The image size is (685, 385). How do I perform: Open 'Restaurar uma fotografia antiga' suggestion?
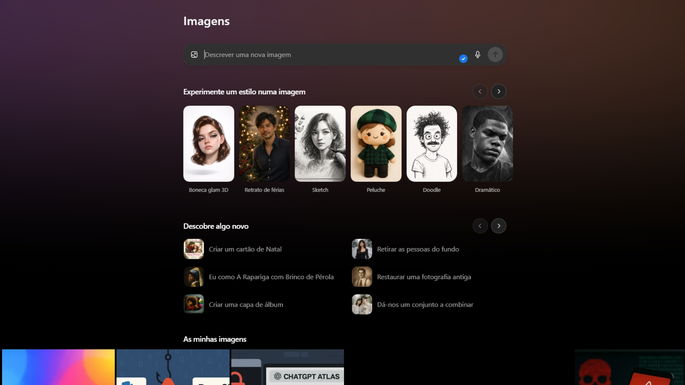click(x=412, y=277)
